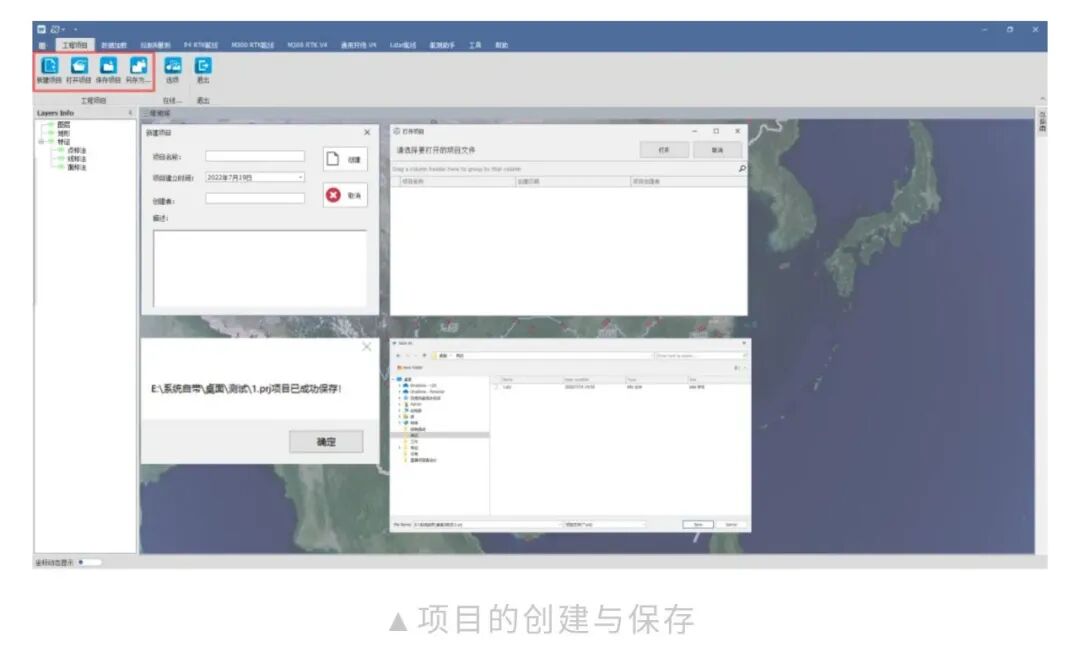
Task: Click the 打开 button in 打开项目 dialog
Action: click(x=664, y=150)
